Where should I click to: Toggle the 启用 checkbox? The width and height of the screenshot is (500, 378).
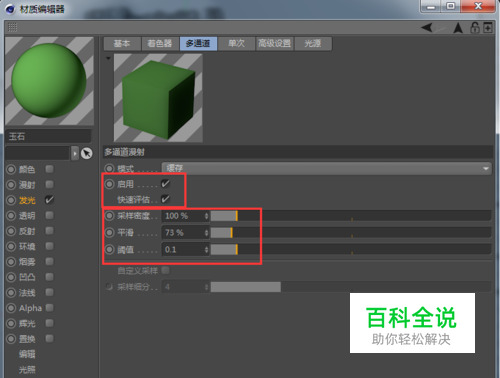click(x=165, y=184)
